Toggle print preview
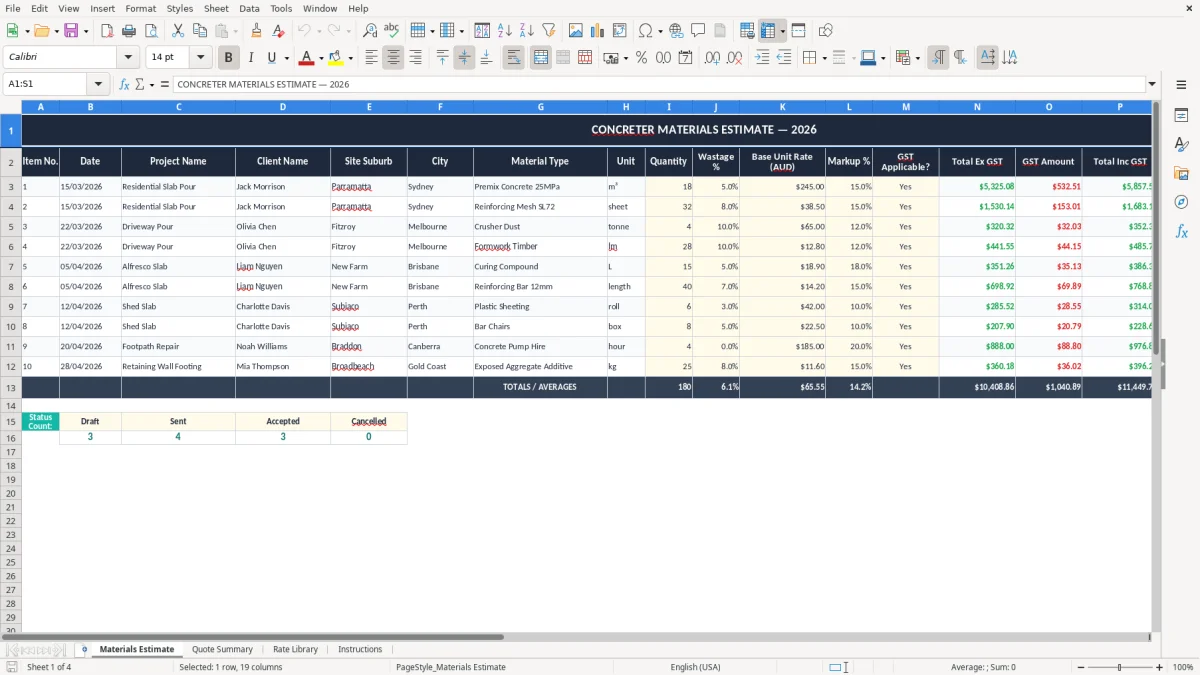This screenshot has height=675, width=1200. 151,31
